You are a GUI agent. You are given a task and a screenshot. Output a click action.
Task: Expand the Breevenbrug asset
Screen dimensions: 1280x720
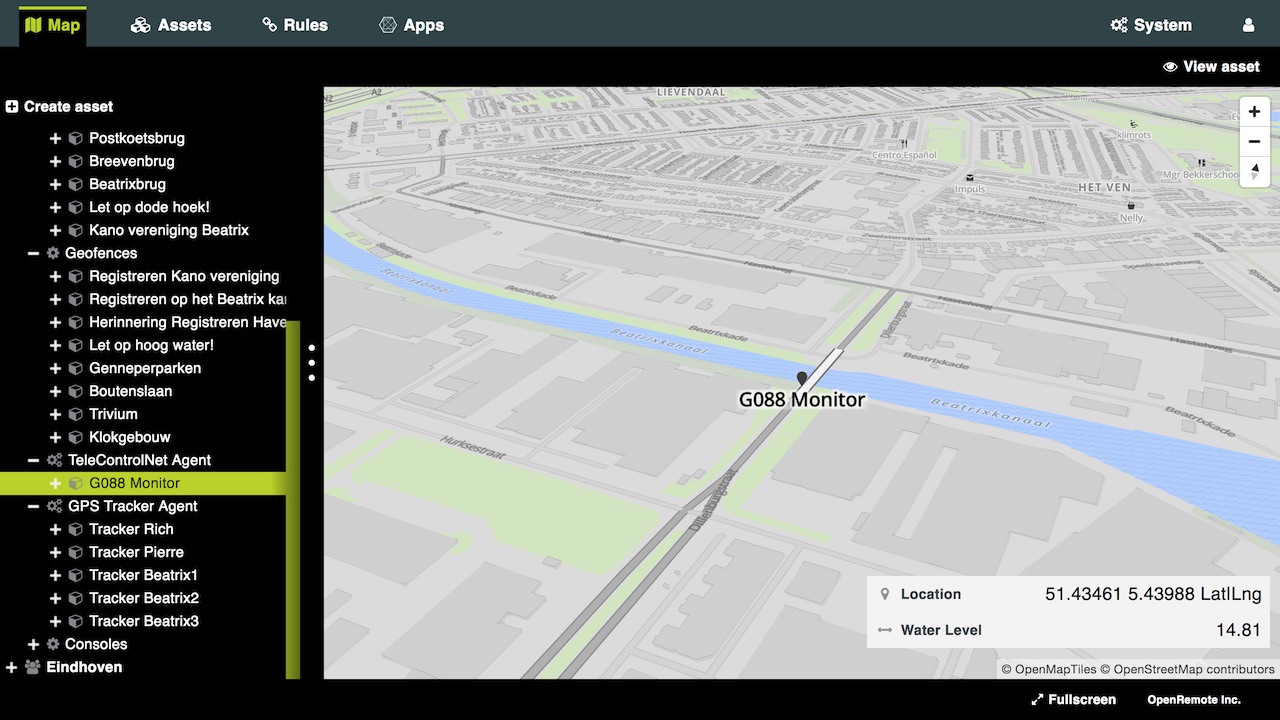tap(56, 161)
